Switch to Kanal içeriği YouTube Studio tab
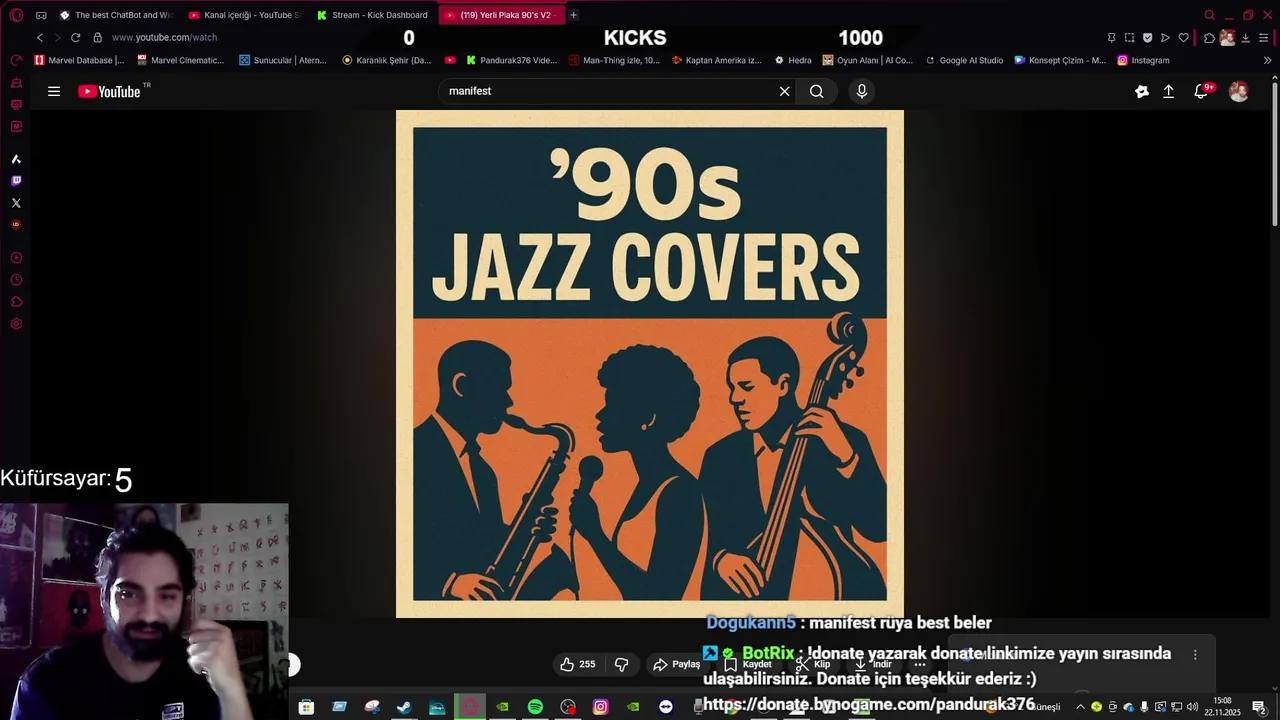This screenshot has width=1280, height=720. tap(244, 15)
